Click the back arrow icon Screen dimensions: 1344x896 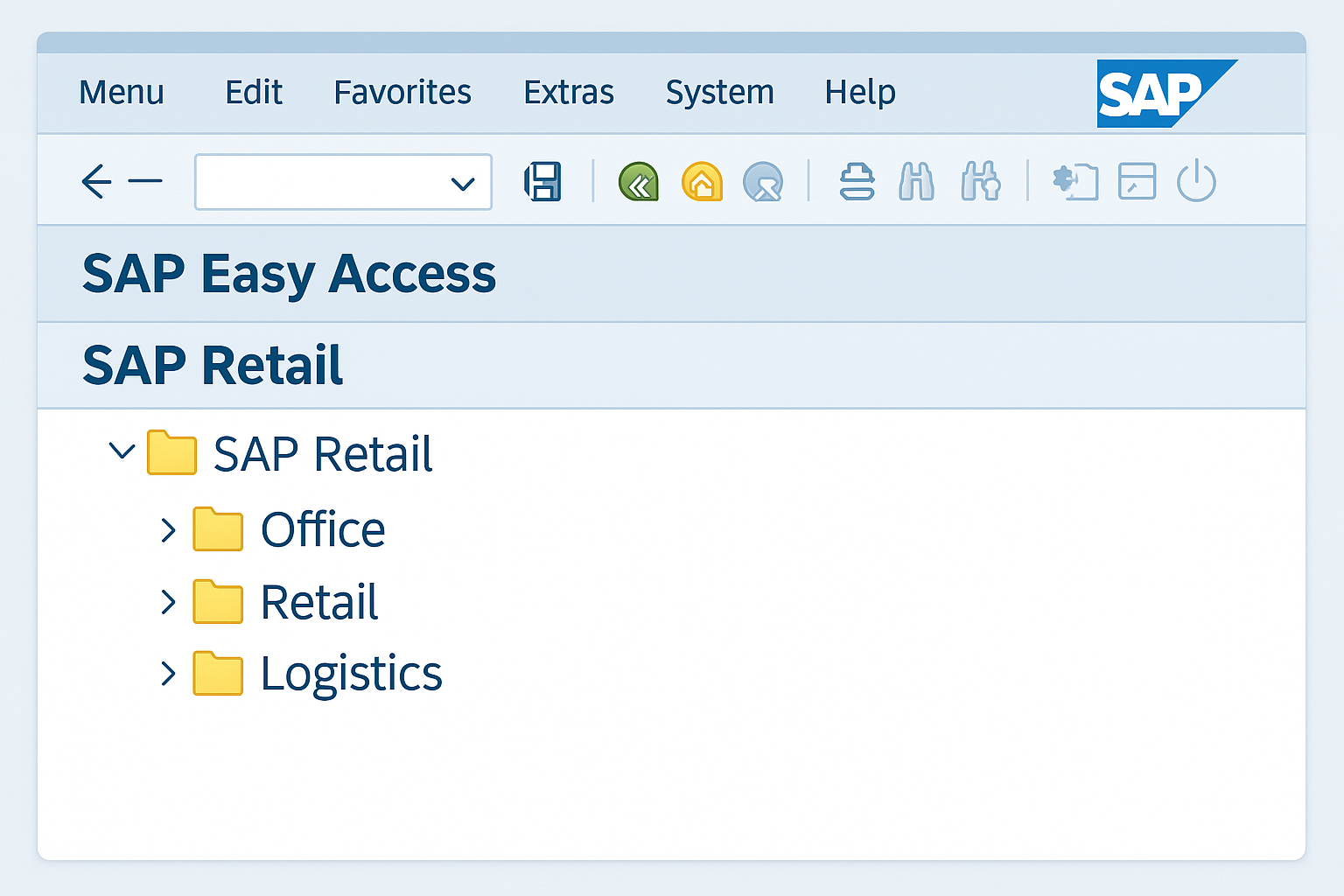point(96,182)
